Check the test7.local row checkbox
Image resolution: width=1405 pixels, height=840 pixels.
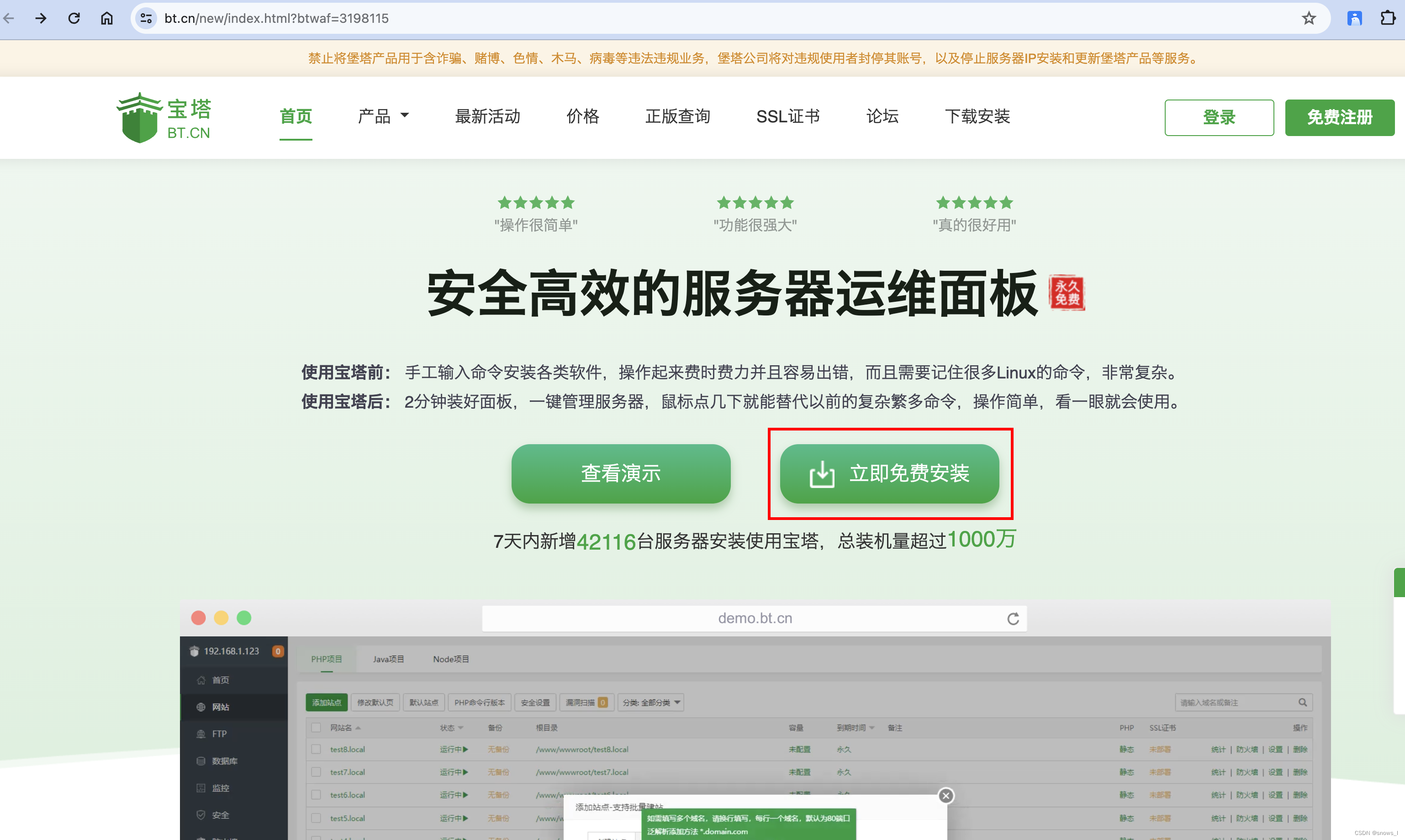tap(316, 772)
